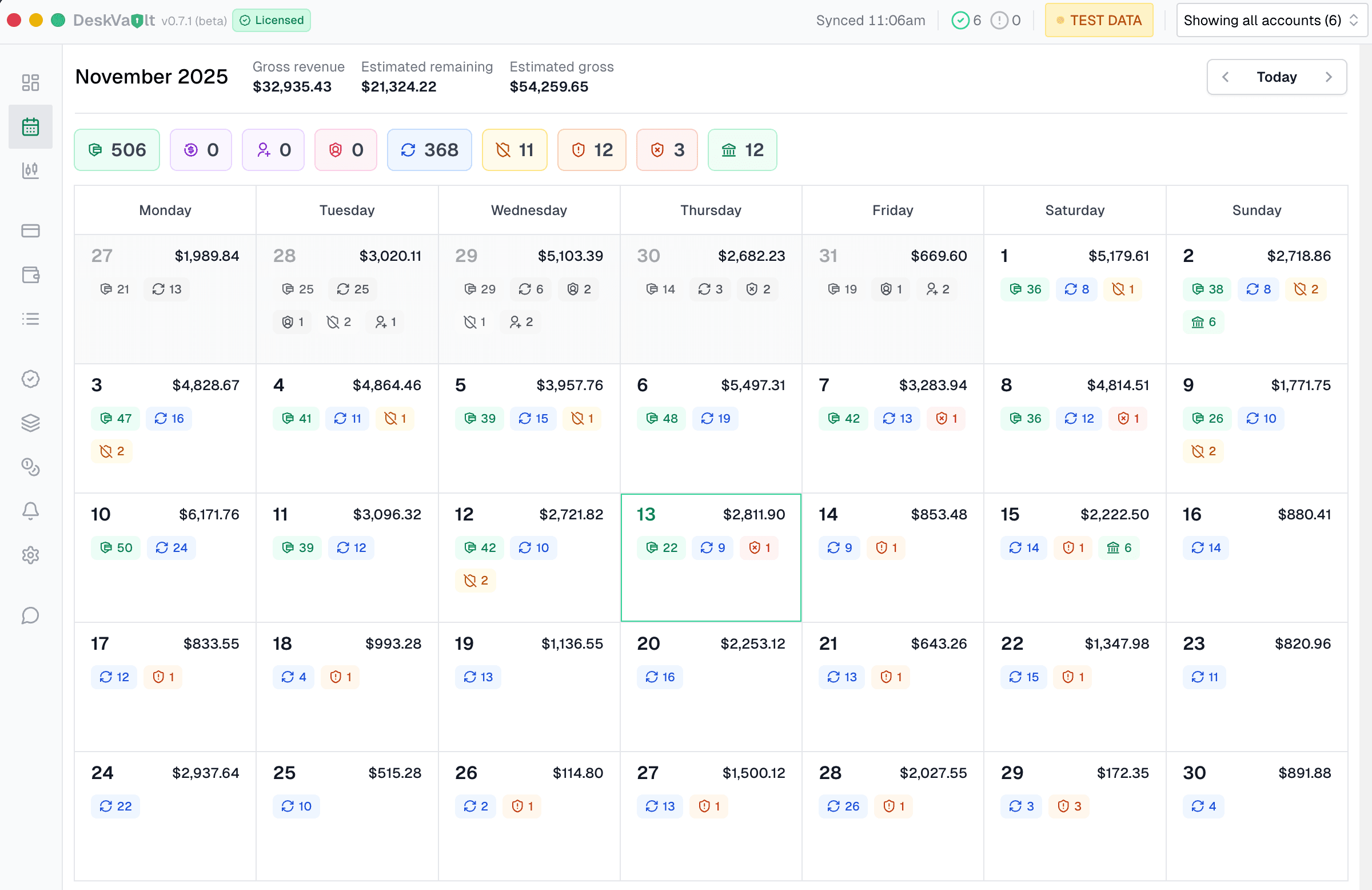1372x890 pixels.
Task: View the transactions list in the sidebar
Action: click(30, 319)
